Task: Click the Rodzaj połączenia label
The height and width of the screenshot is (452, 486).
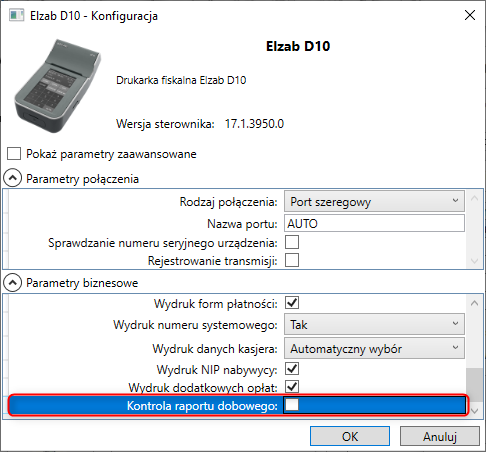Action: [228, 202]
